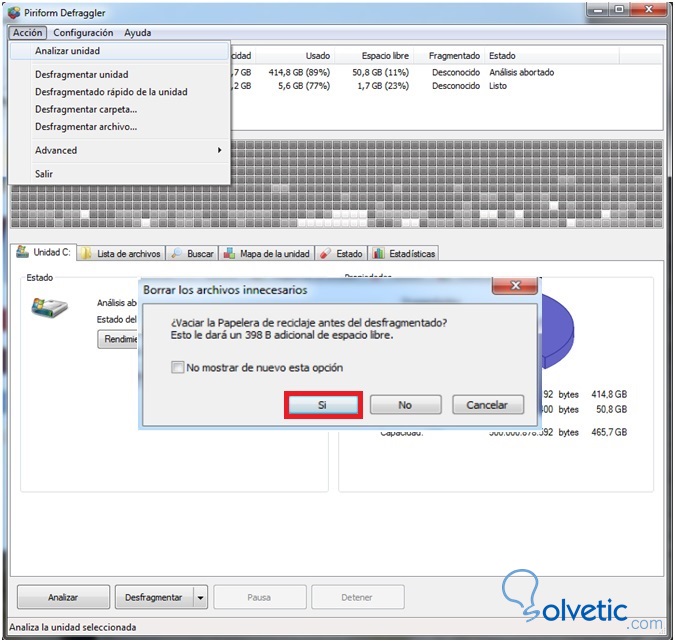This screenshot has height=642, width=675.
Task: Click the Rendimiento button partially hidden
Action: click(118, 339)
